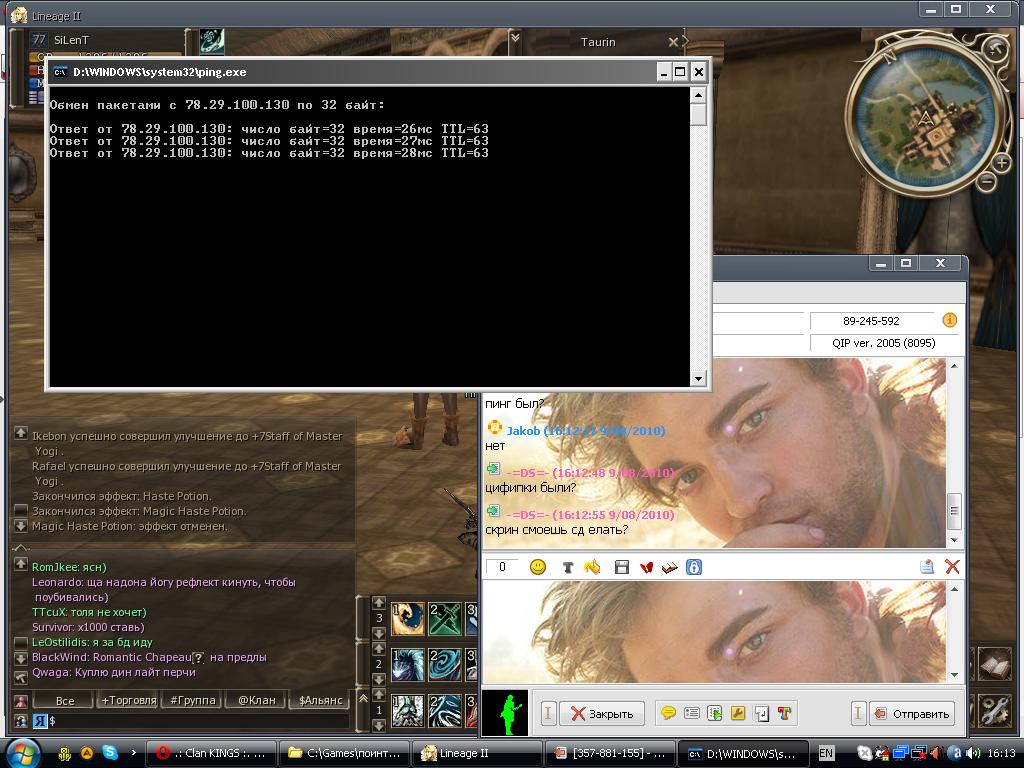Screen dimensions: 1024x768
Task: Toggle checkbox beside Magic Haste Potion message
Action: click(x=21, y=511)
